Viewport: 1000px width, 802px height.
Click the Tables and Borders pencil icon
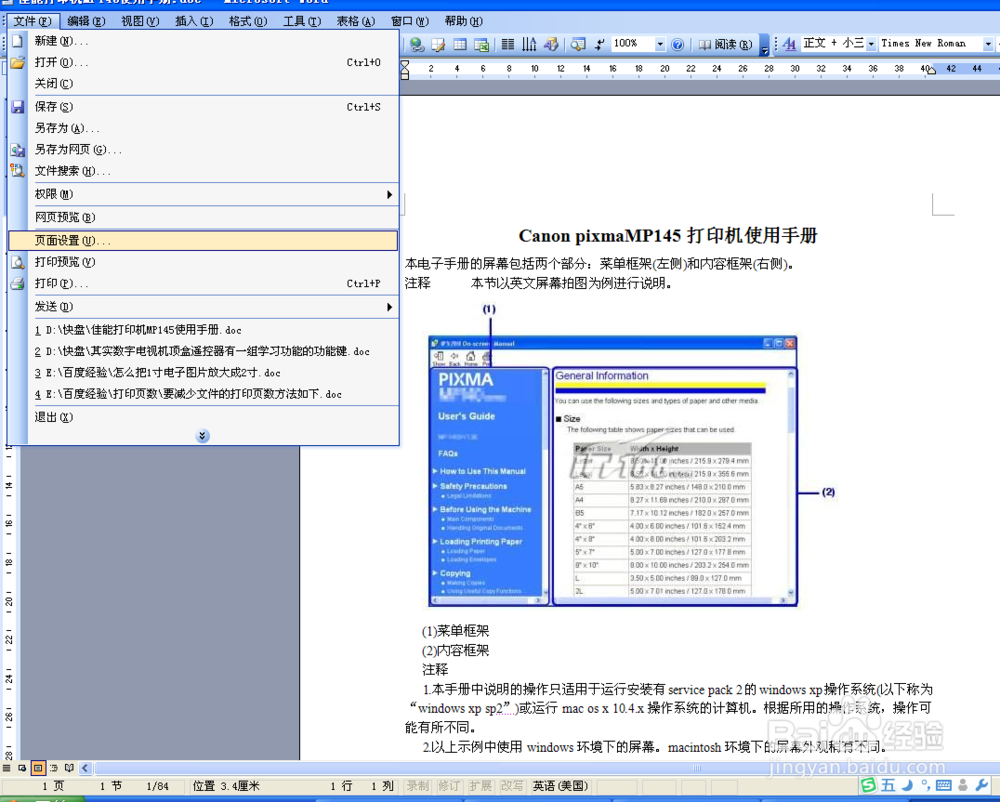[x=438, y=44]
